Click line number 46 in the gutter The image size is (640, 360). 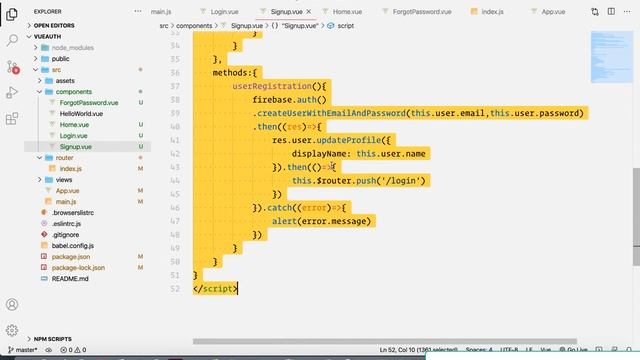pyautogui.click(x=175, y=208)
